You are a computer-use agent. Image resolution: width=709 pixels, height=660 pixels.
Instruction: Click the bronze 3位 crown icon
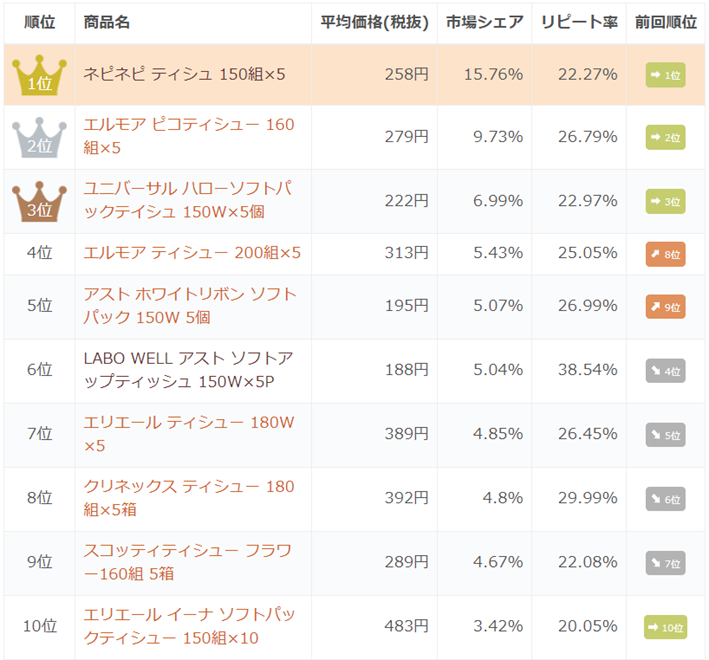(x=39, y=202)
